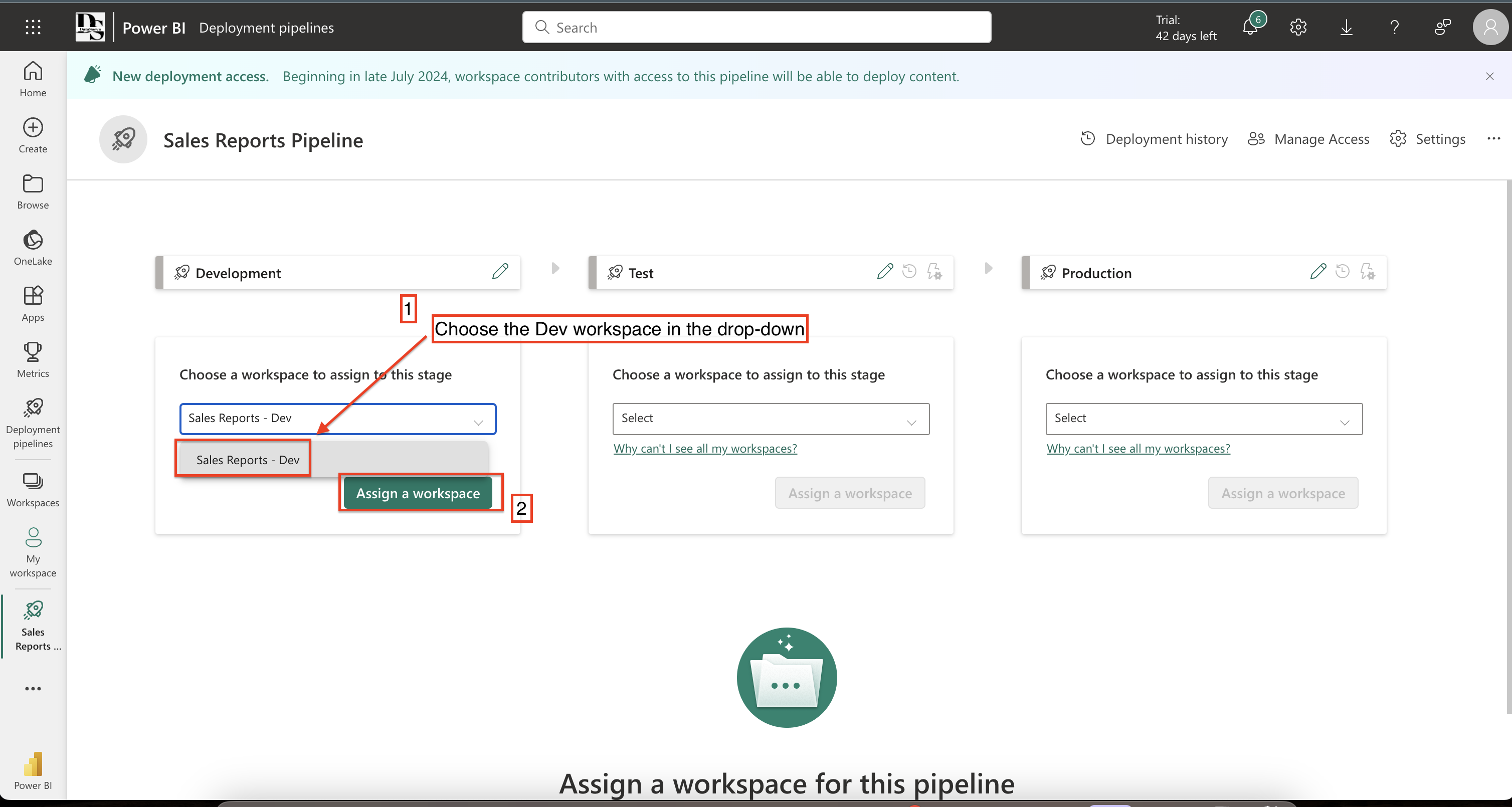
Task: Open the Test stage workspace Select dropdown
Action: point(771,419)
